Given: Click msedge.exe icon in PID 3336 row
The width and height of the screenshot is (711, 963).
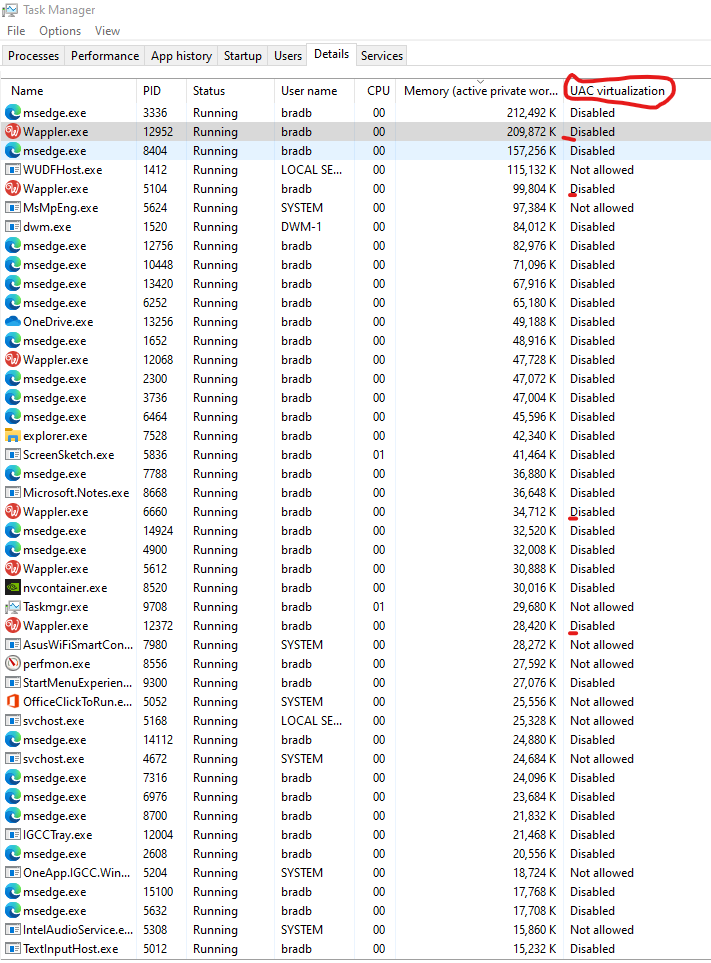Looking at the screenshot, I should point(12,112).
